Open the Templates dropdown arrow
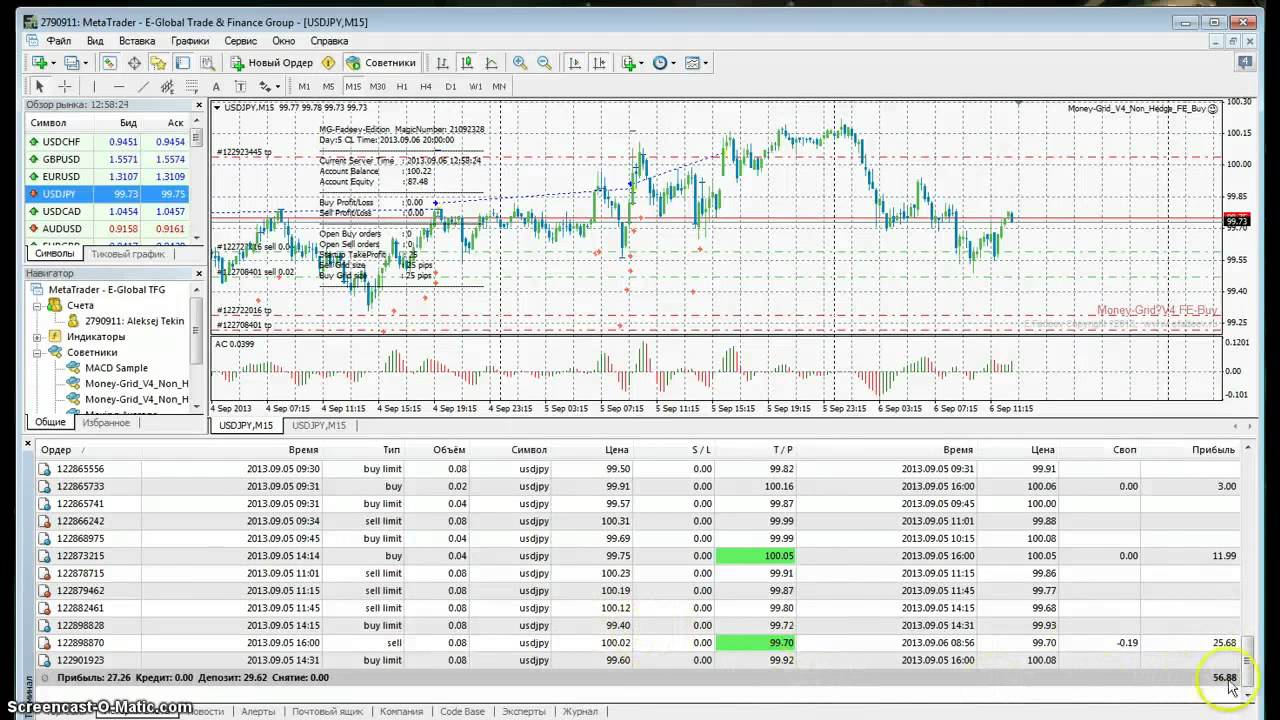The image size is (1280, 720). [x=706, y=62]
